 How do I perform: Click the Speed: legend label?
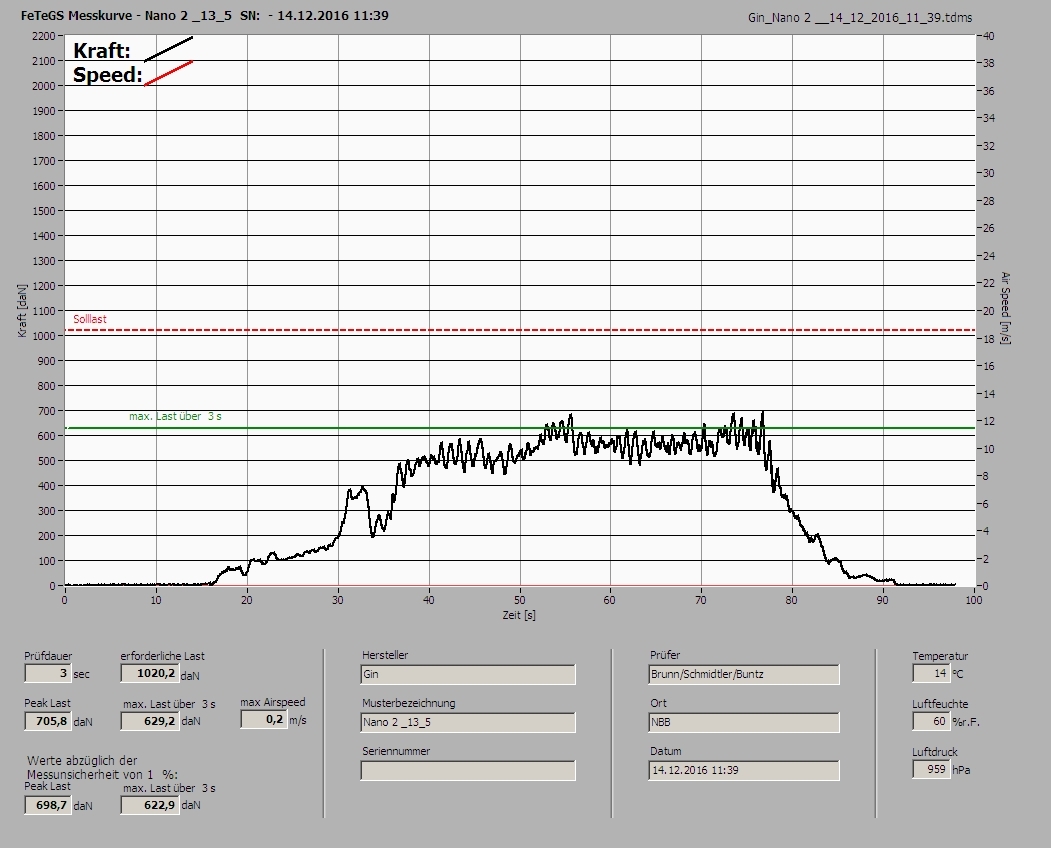(x=108, y=74)
